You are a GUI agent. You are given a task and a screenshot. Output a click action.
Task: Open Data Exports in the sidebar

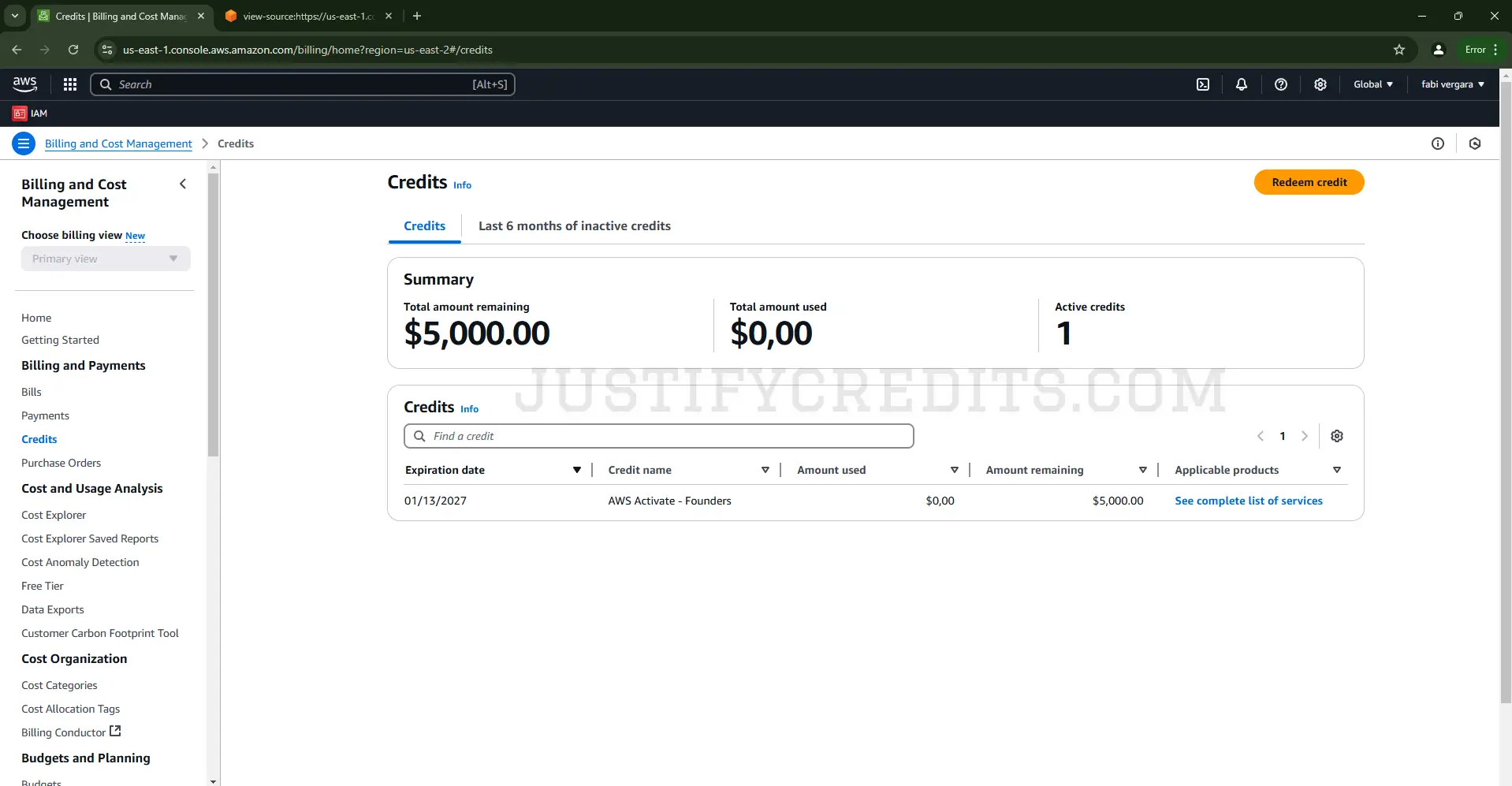(52, 609)
